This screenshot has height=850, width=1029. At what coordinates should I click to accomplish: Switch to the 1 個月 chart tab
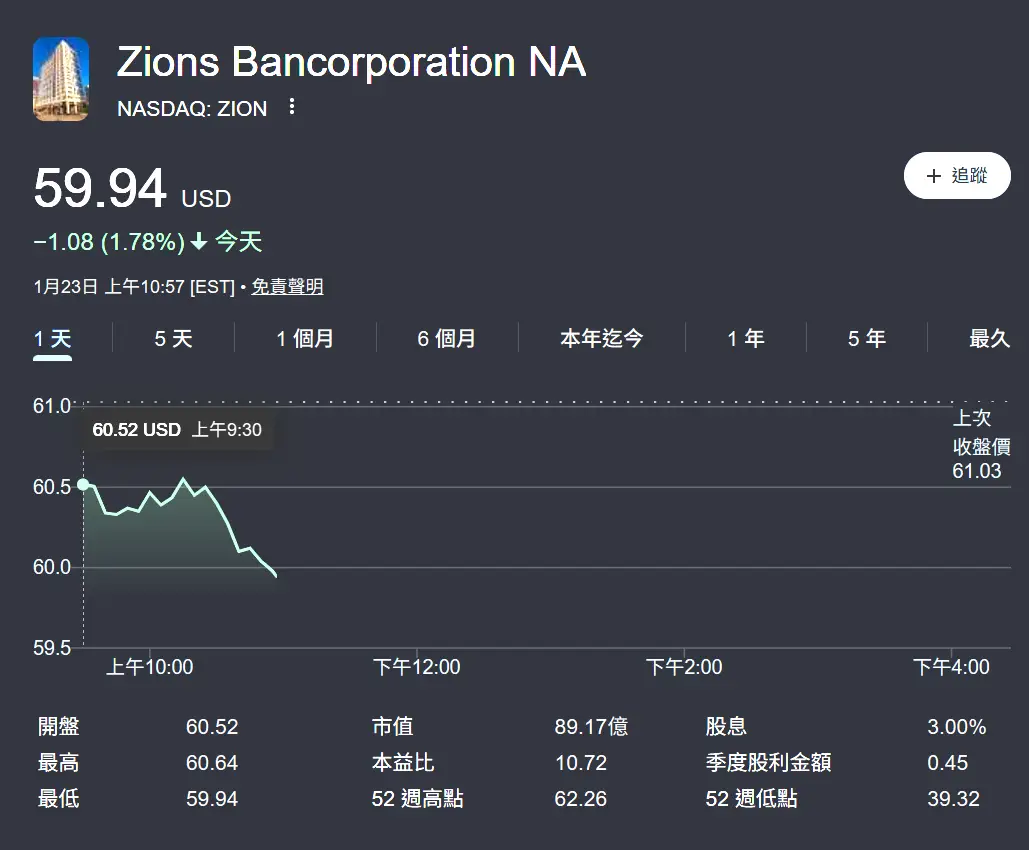(x=305, y=339)
